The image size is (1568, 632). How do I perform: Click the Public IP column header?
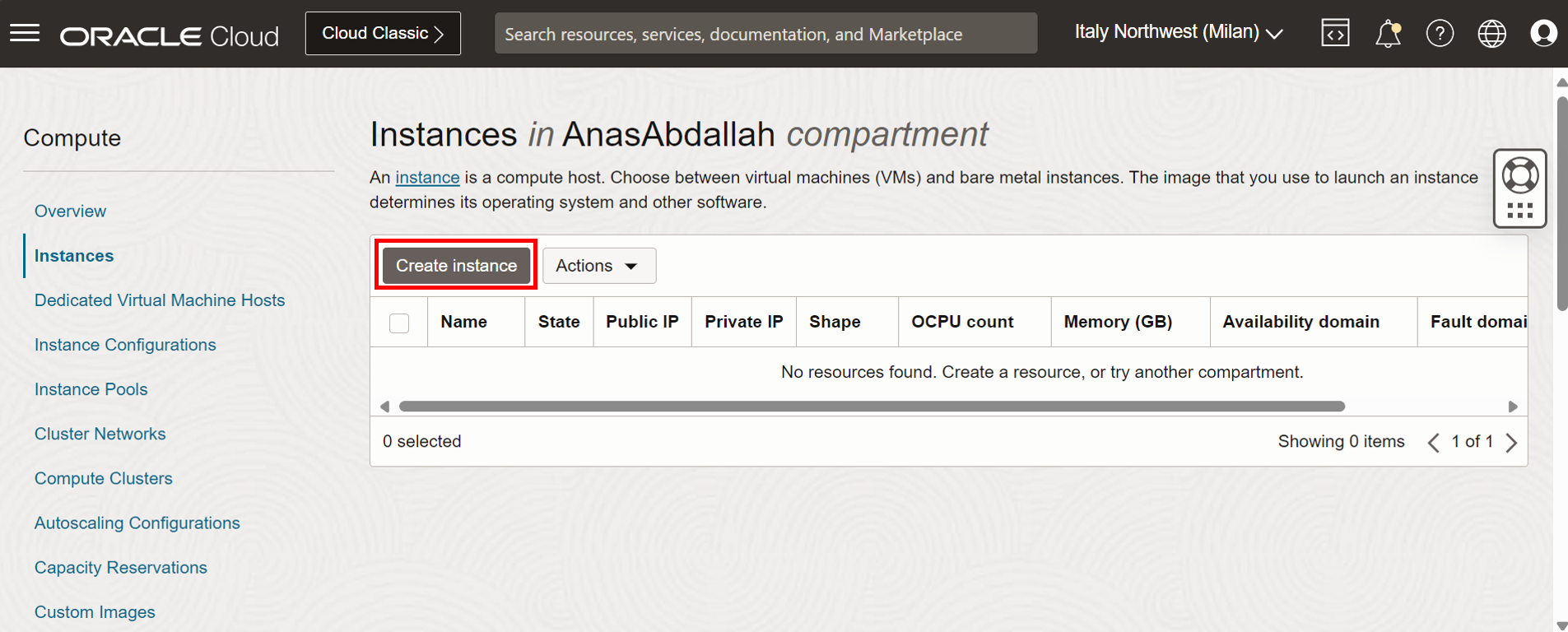point(642,322)
